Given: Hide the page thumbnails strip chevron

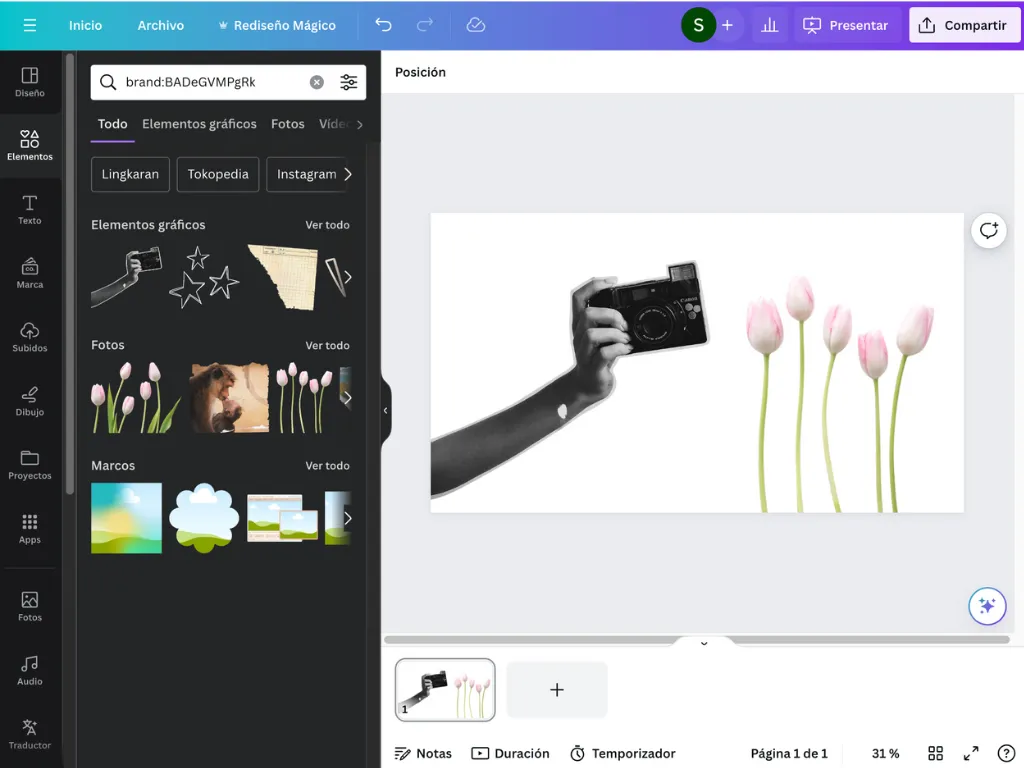Looking at the screenshot, I should pos(704,643).
